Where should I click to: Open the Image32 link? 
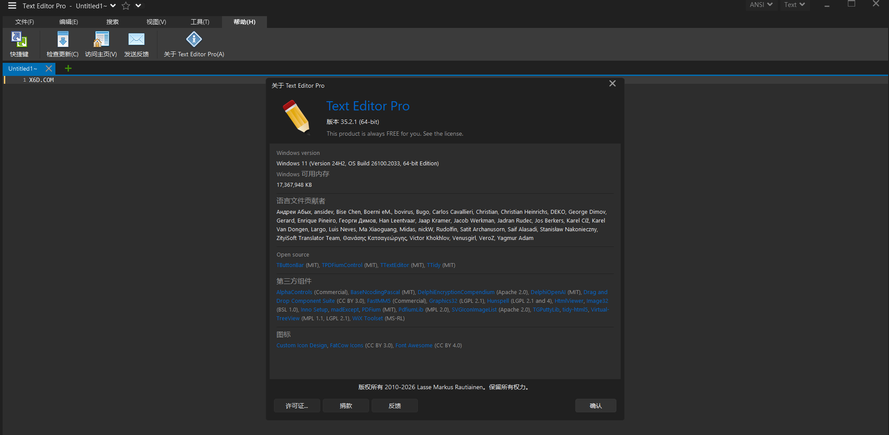pos(597,301)
